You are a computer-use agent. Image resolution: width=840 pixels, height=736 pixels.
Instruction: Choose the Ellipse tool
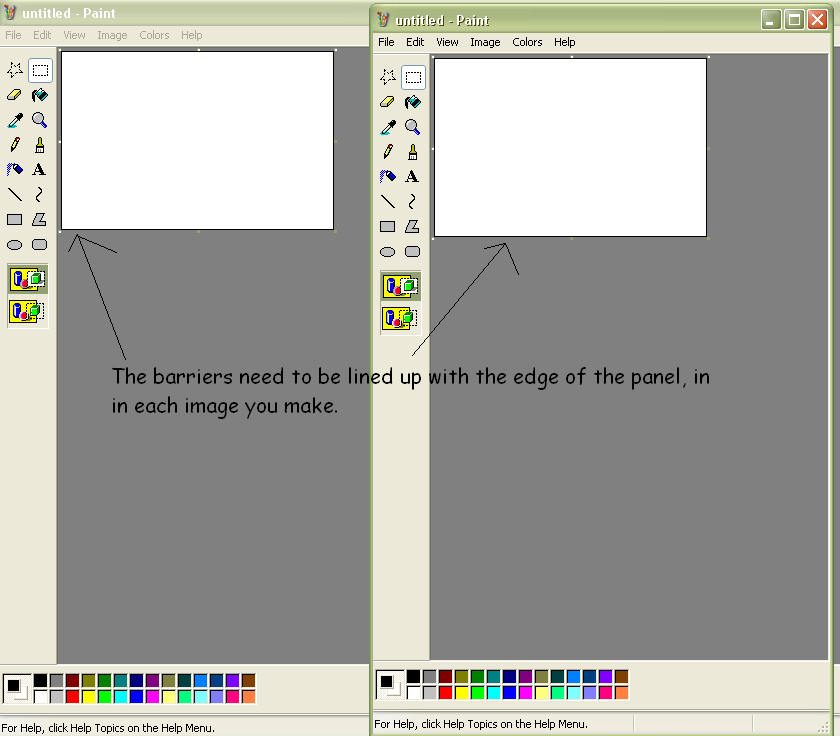pos(388,251)
